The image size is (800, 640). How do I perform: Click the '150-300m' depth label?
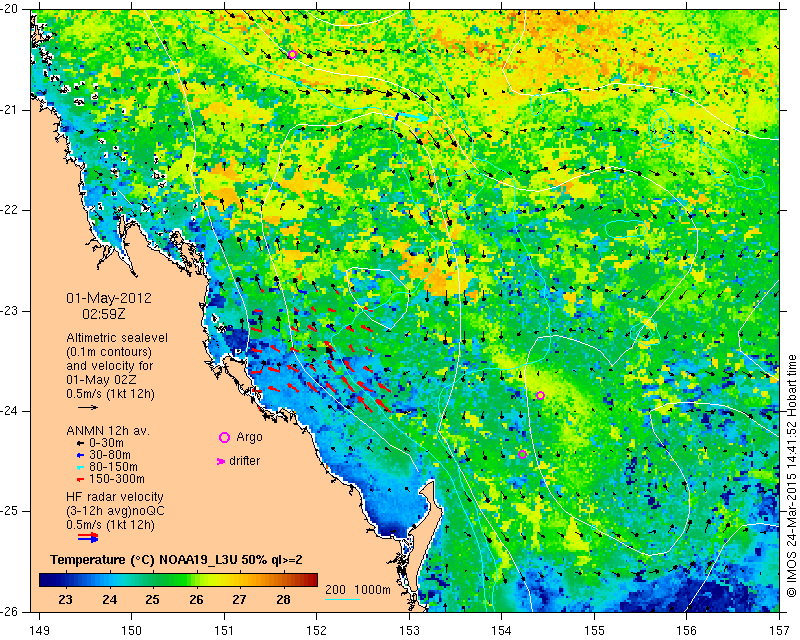coord(117,479)
